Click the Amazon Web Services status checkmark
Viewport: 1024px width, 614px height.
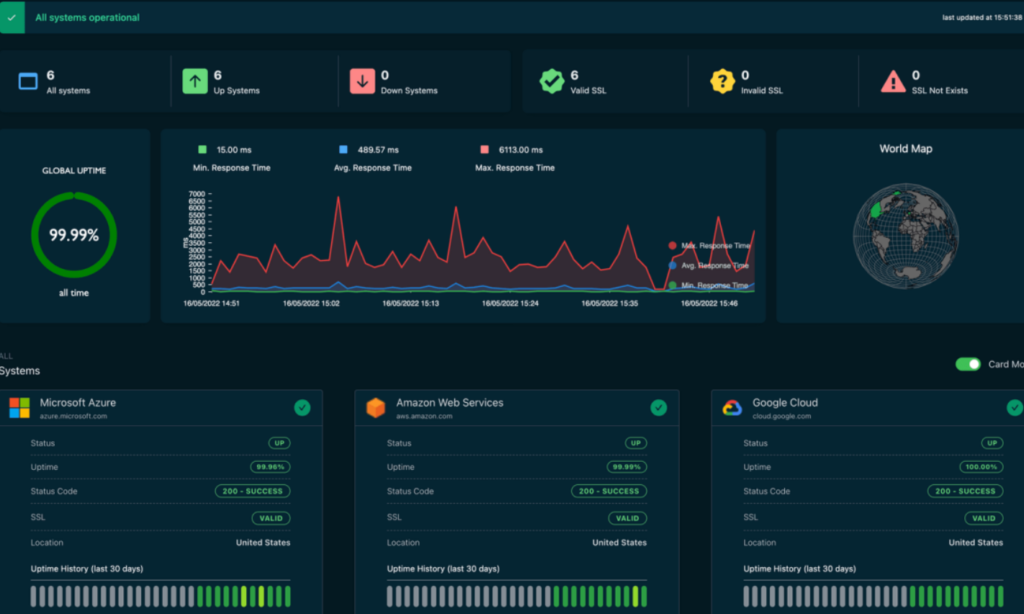658,407
